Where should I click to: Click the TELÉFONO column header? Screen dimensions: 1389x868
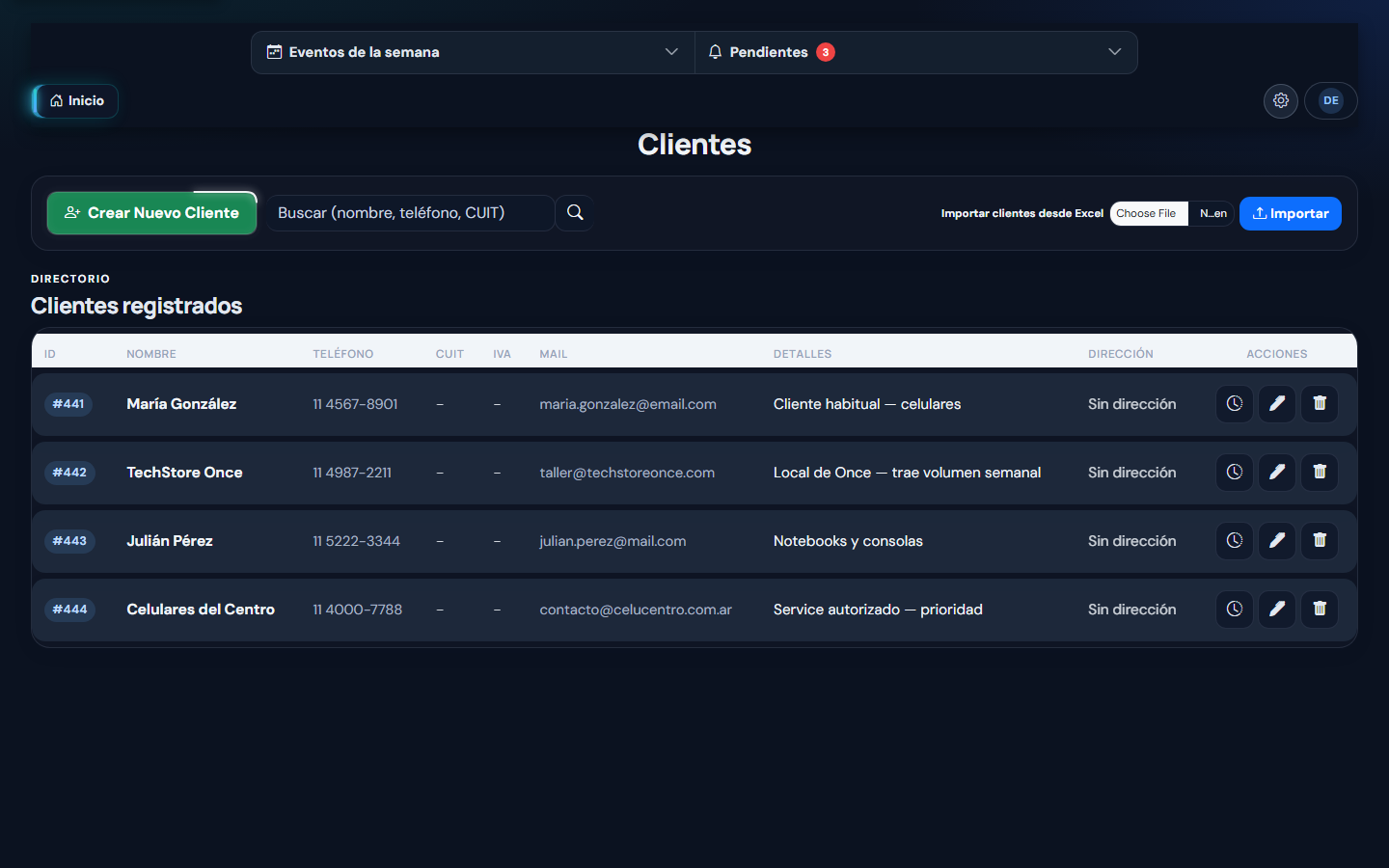tap(343, 354)
